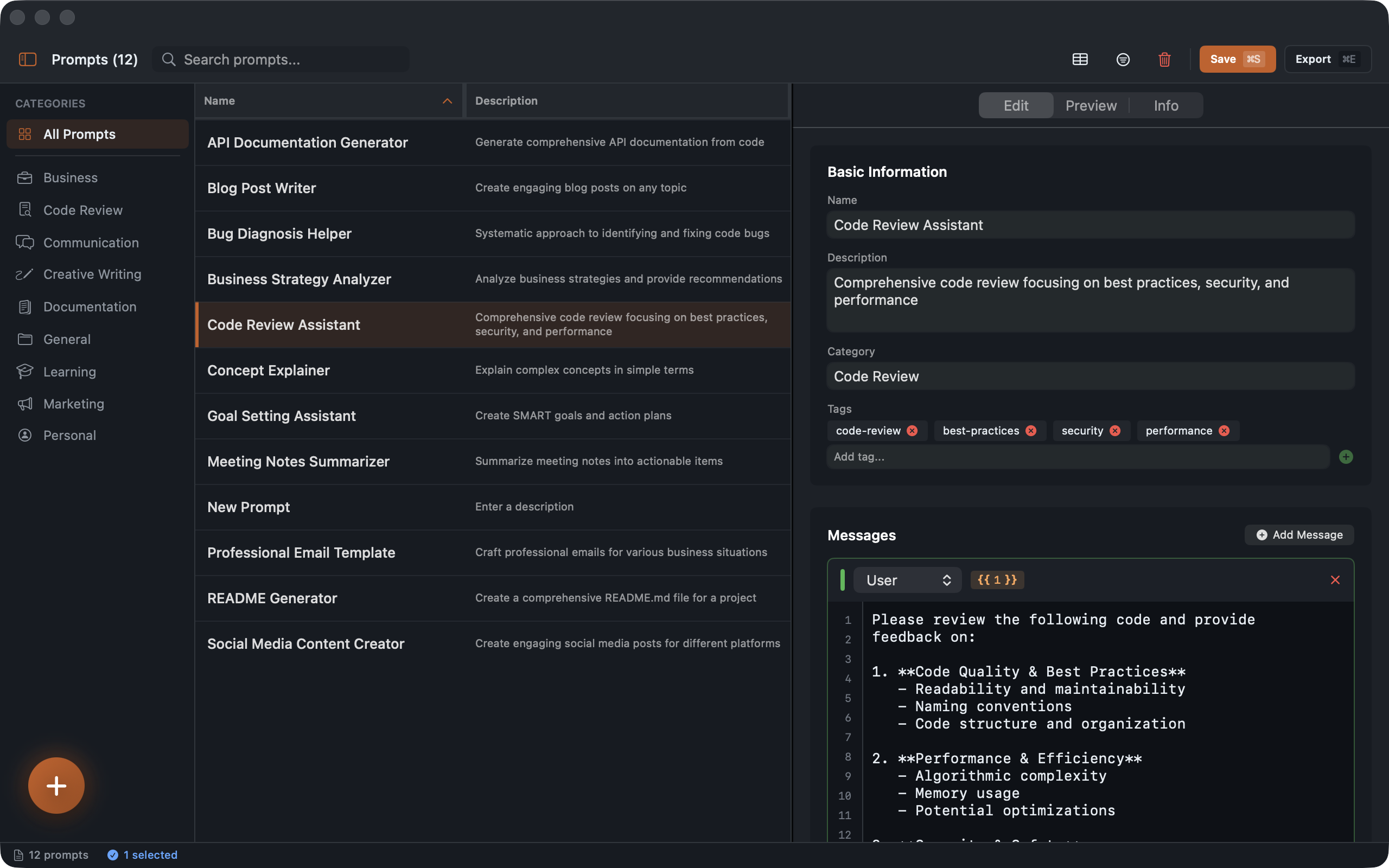1389x868 pixels.
Task: Collapse the sidebar with the panel icon
Action: pyautogui.click(x=27, y=59)
